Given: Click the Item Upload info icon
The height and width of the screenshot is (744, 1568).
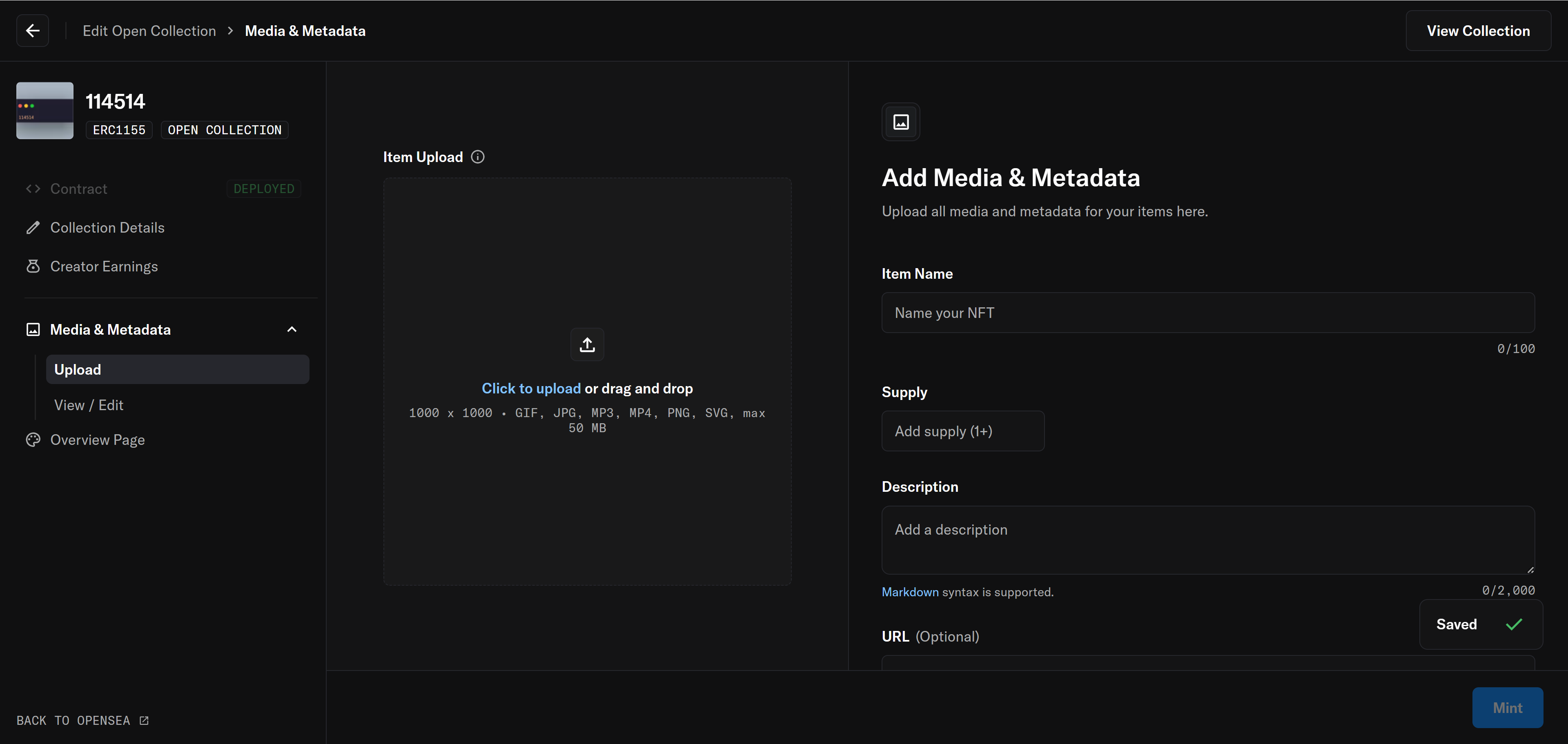Looking at the screenshot, I should pos(478,157).
